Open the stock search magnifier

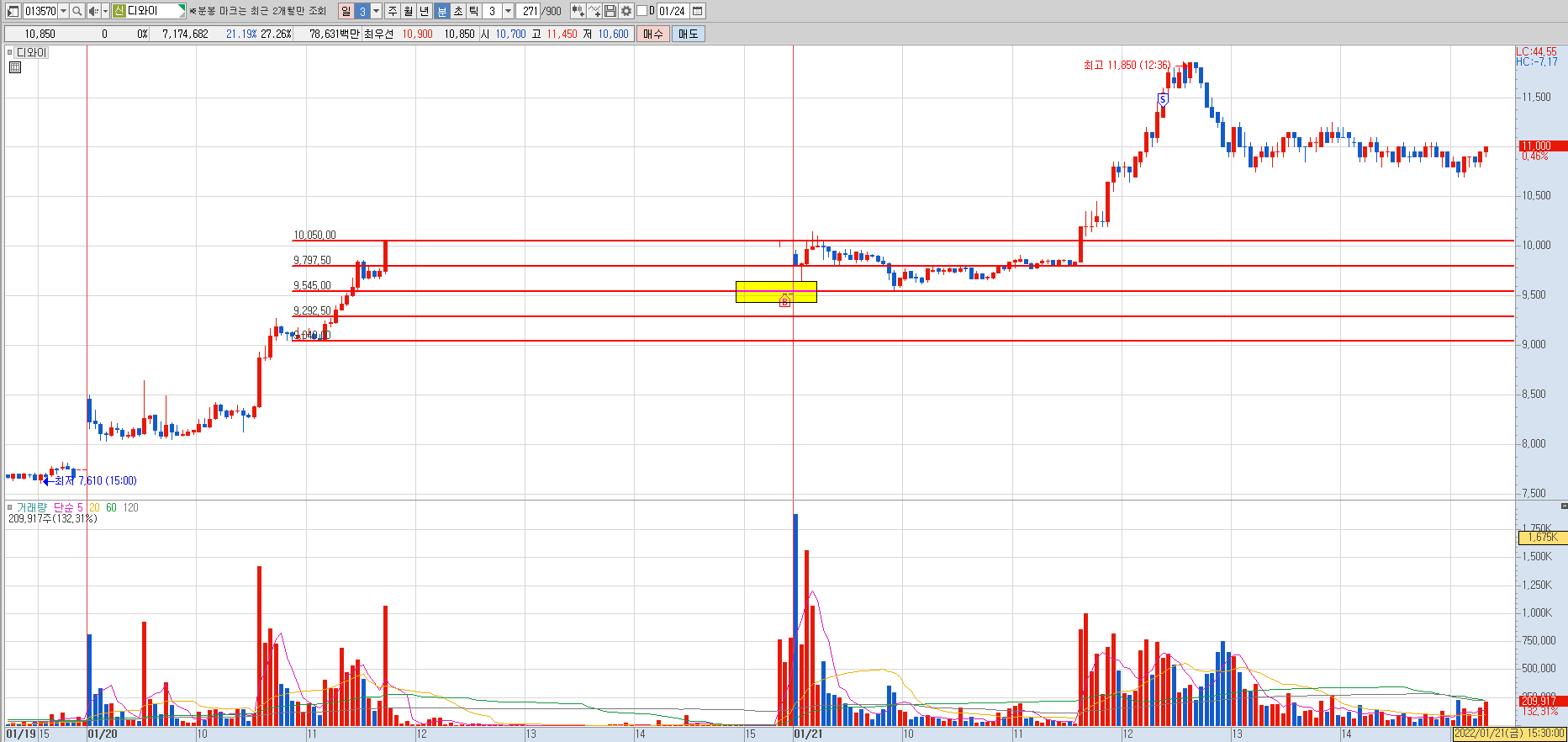coord(77,11)
